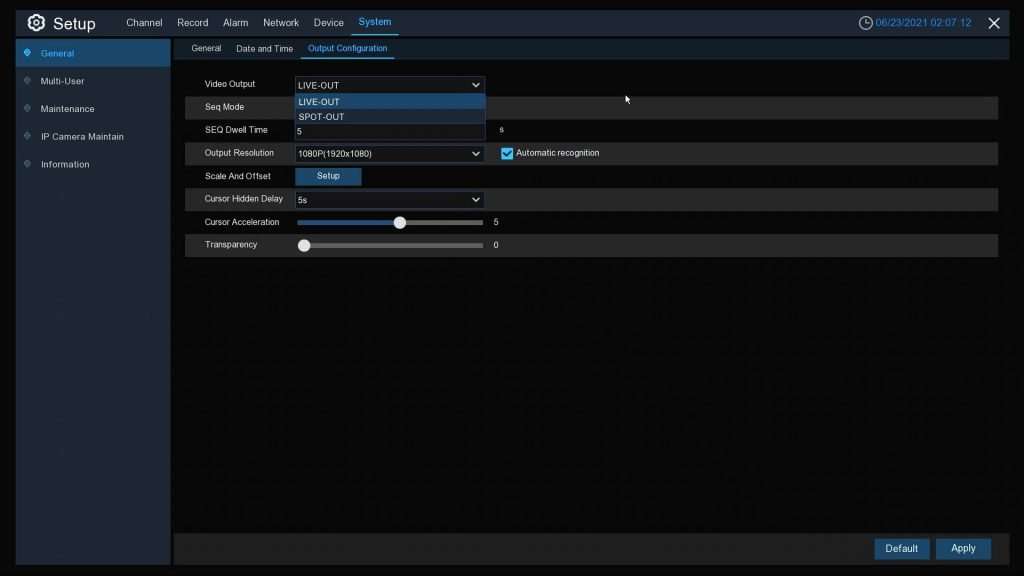Screen dimensions: 1024x576
Task: Click the diamond icon next to General
Action: (x=27, y=53)
